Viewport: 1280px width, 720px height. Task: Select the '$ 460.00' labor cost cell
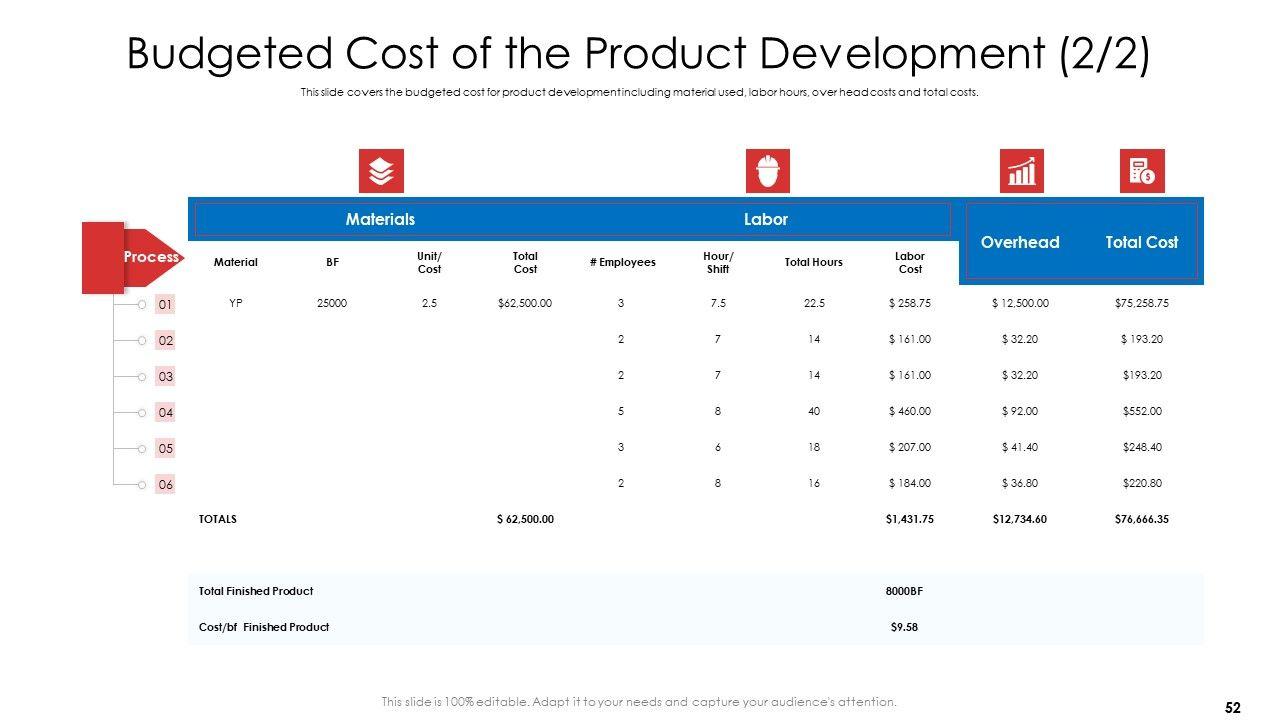pos(910,411)
